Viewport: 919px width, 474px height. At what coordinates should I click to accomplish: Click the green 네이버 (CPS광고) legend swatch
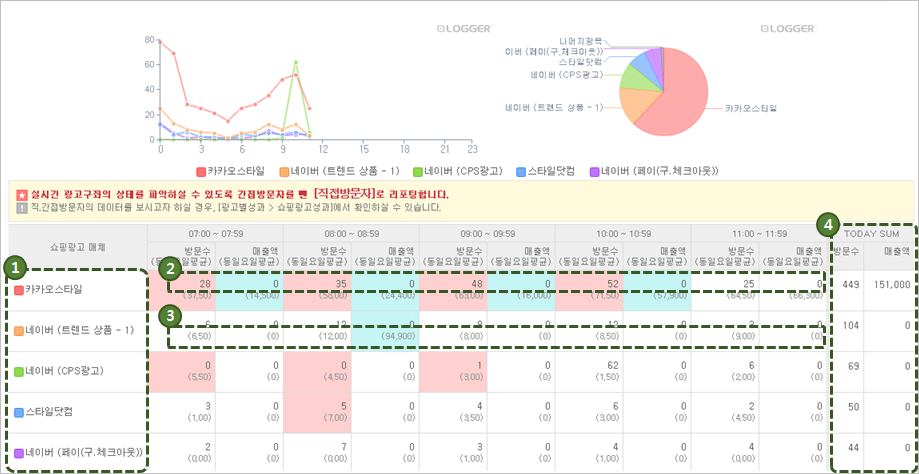click(418, 172)
